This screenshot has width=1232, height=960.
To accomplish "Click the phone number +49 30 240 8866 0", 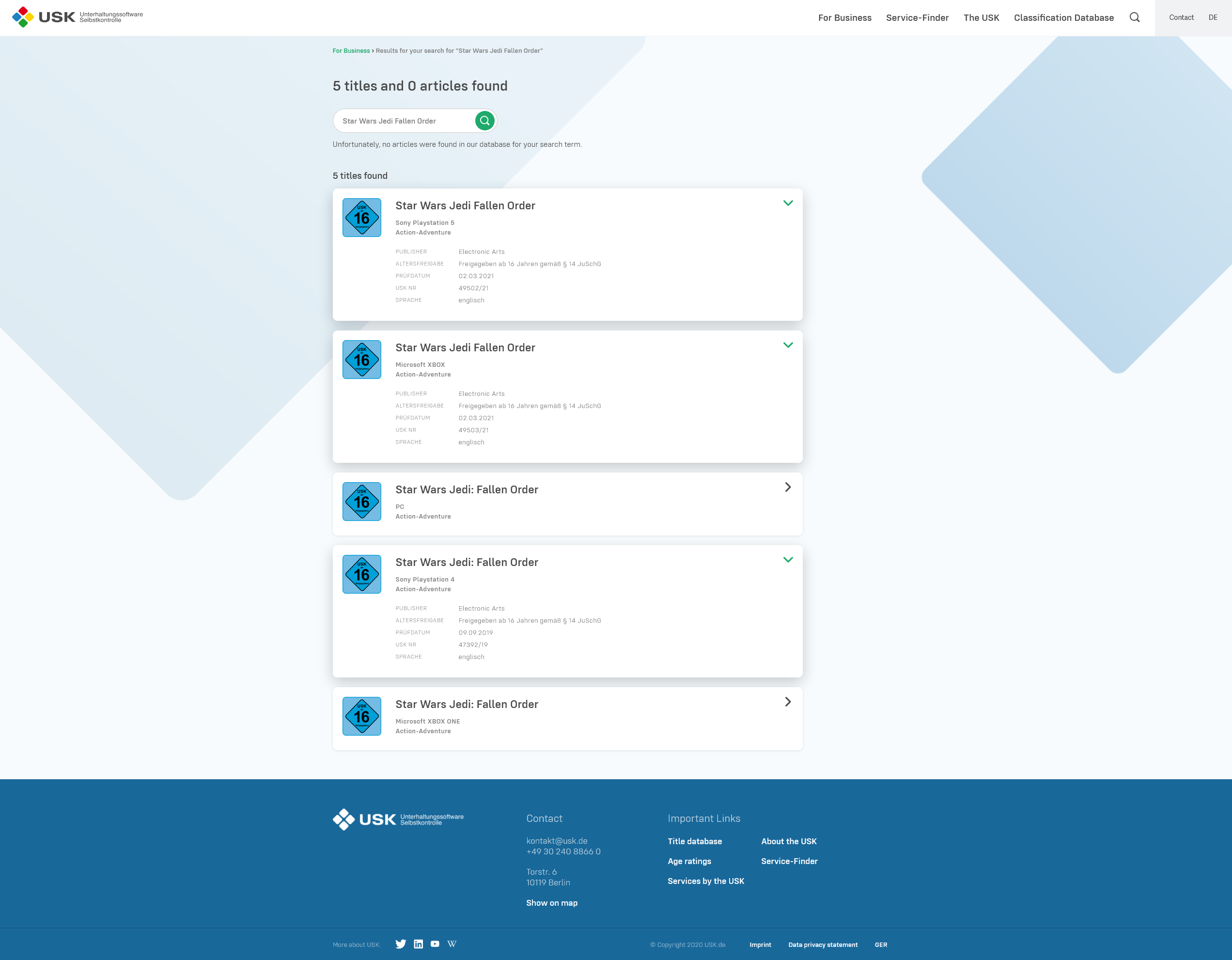I will tap(563, 851).
